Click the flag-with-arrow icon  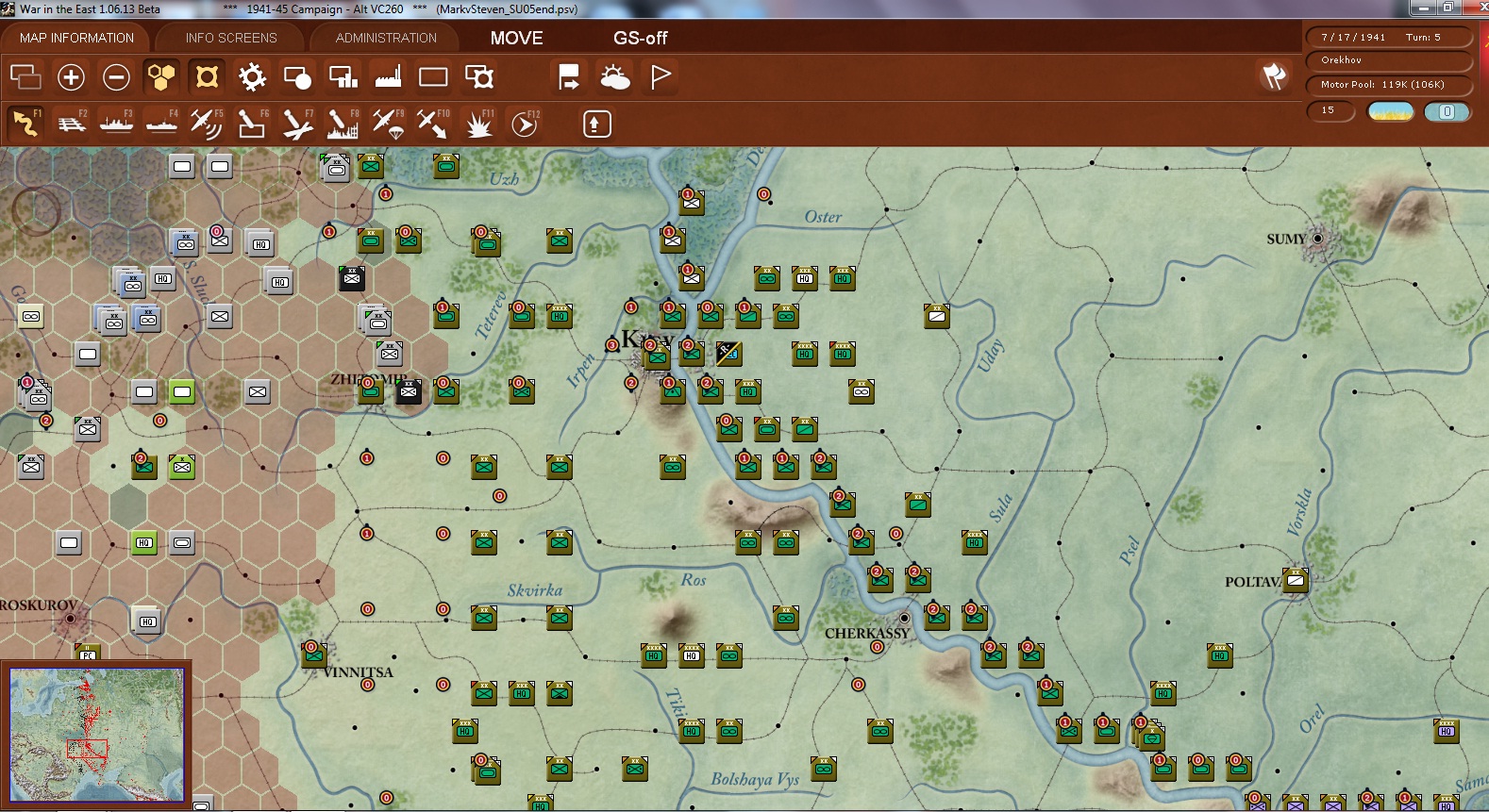tap(569, 76)
